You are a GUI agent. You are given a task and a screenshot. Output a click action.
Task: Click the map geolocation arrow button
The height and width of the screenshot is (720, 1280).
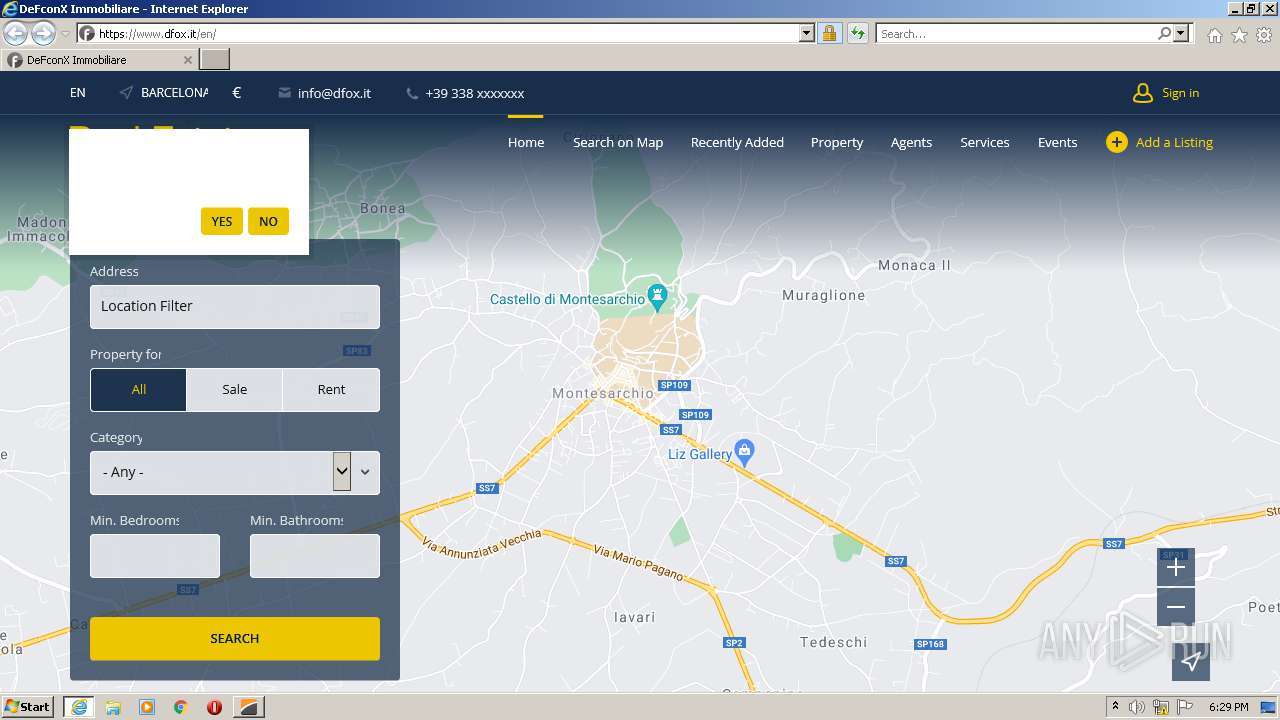click(1191, 661)
